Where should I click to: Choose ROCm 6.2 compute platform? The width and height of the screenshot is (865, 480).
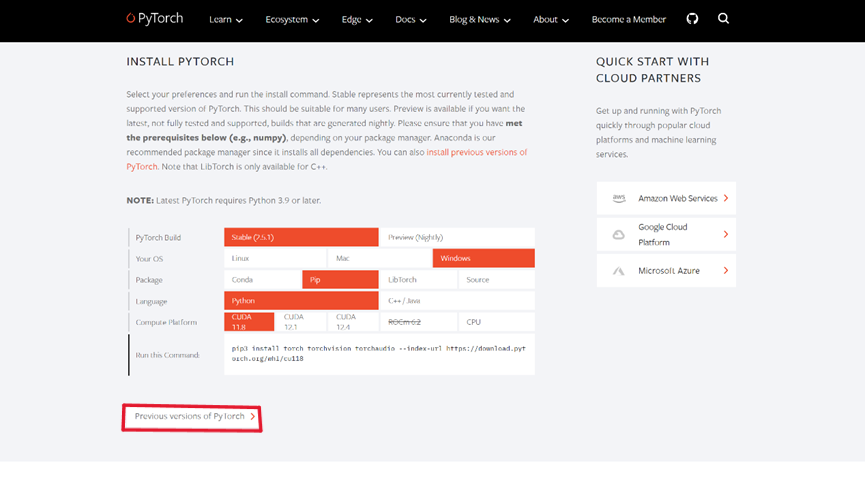(x=418, y=322)
